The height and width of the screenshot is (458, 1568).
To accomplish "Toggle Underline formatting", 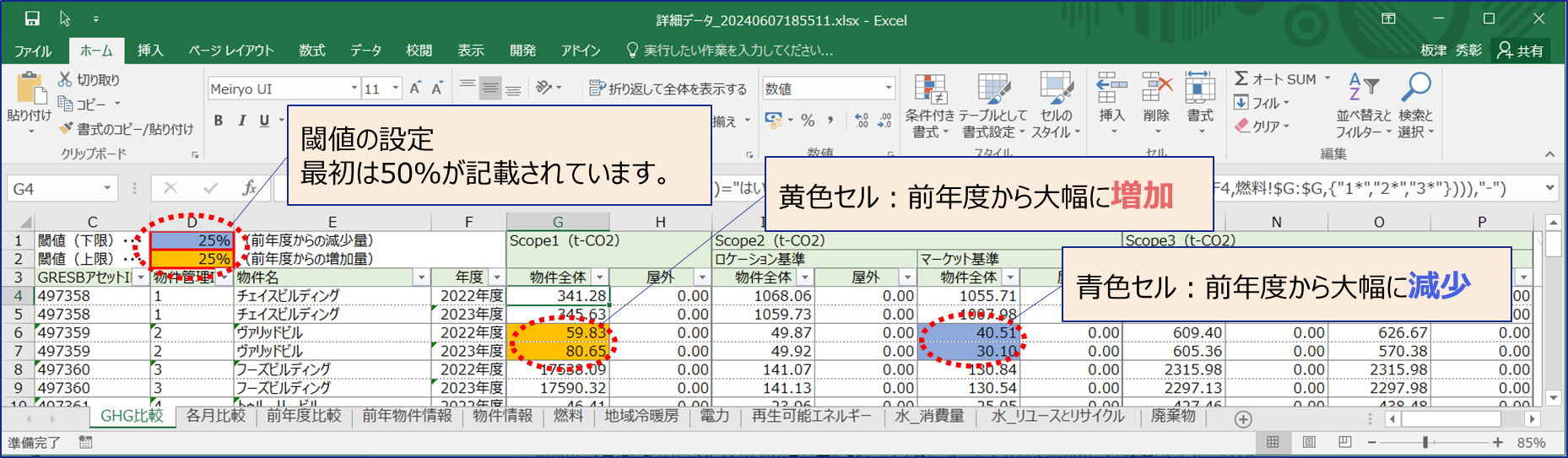I will pyautogui.click(x=264, y=121).
